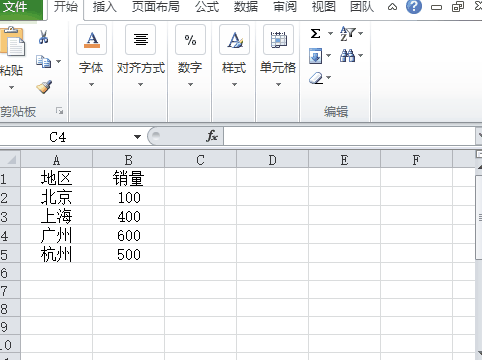Click the Cut scissors icon
482x360 pixels.
coord(44,37)
